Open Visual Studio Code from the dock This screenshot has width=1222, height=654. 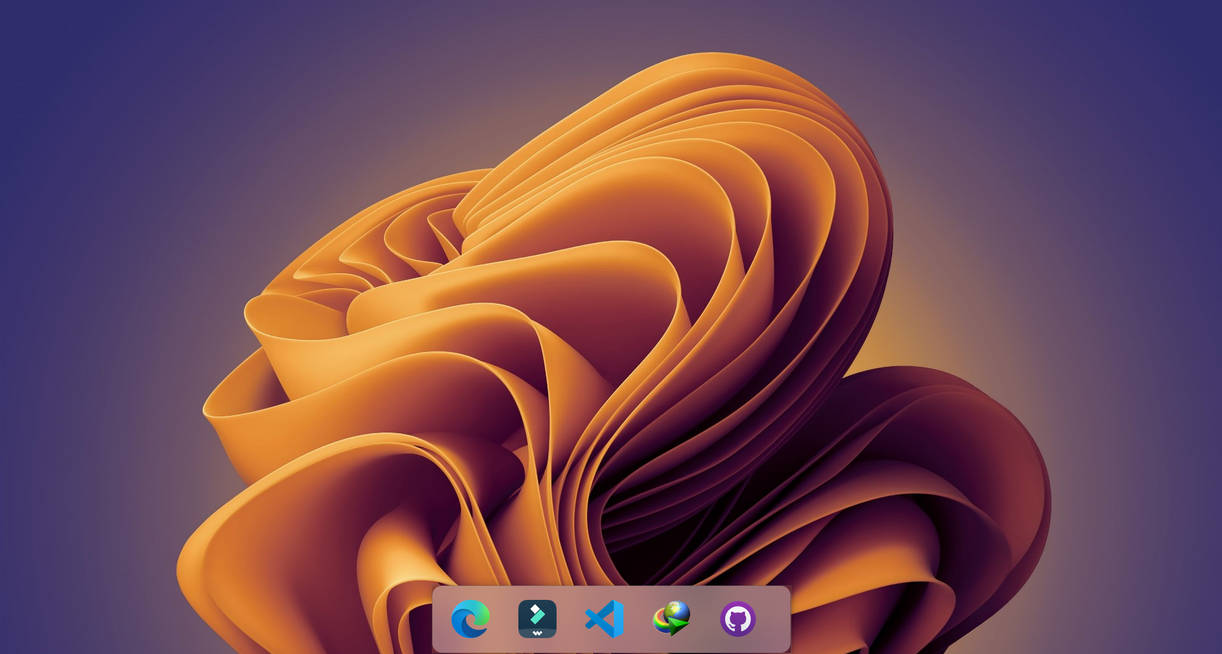[x=604, y=619]
